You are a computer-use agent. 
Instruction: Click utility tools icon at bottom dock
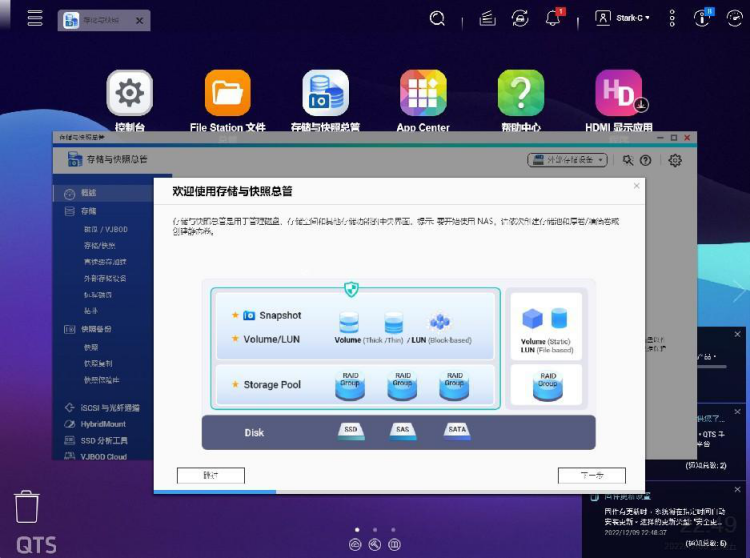pyautogui.click(x=375, y=545)
